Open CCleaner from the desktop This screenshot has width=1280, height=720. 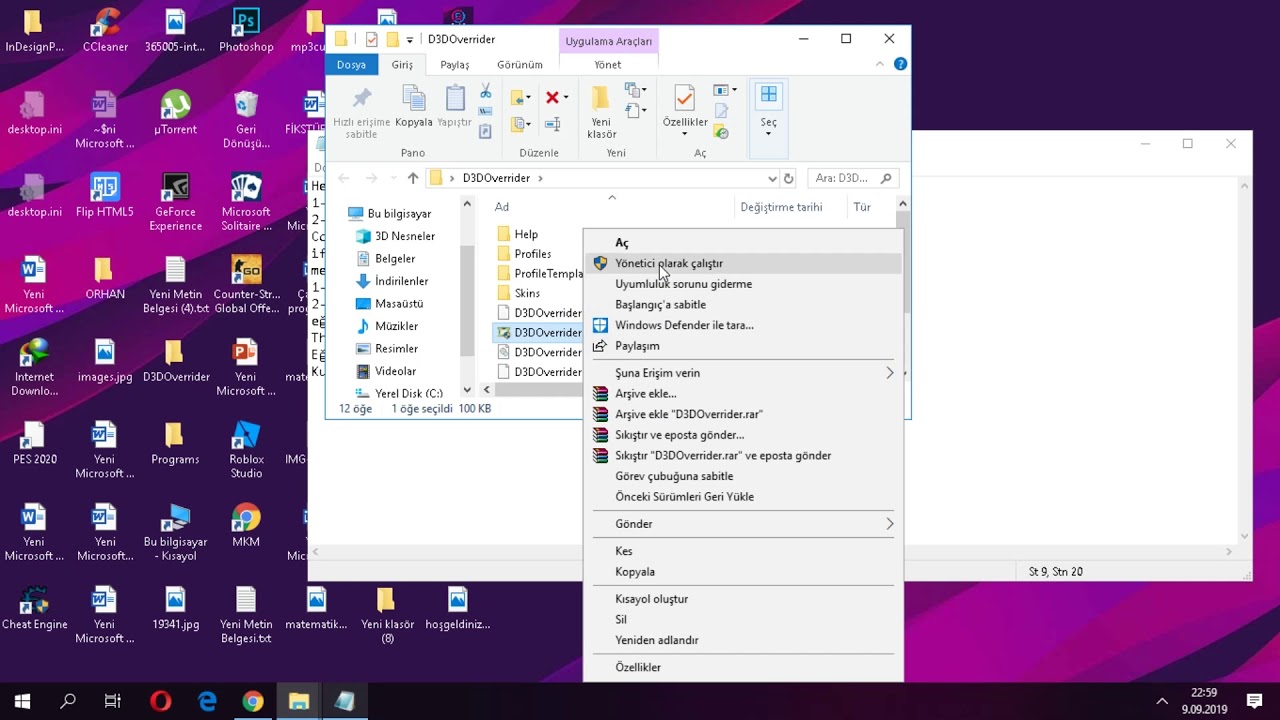(x=105, y=30)
